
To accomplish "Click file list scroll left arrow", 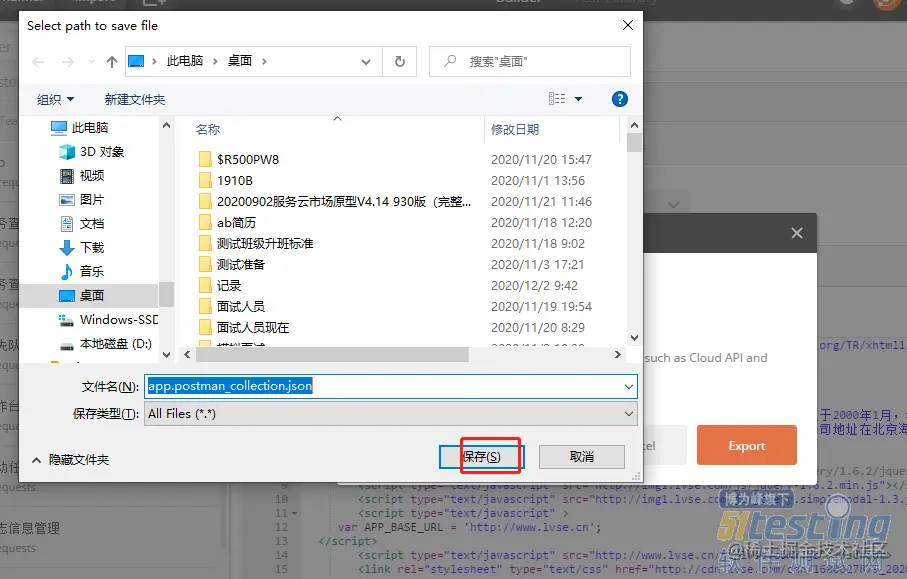I will (187, 355).
